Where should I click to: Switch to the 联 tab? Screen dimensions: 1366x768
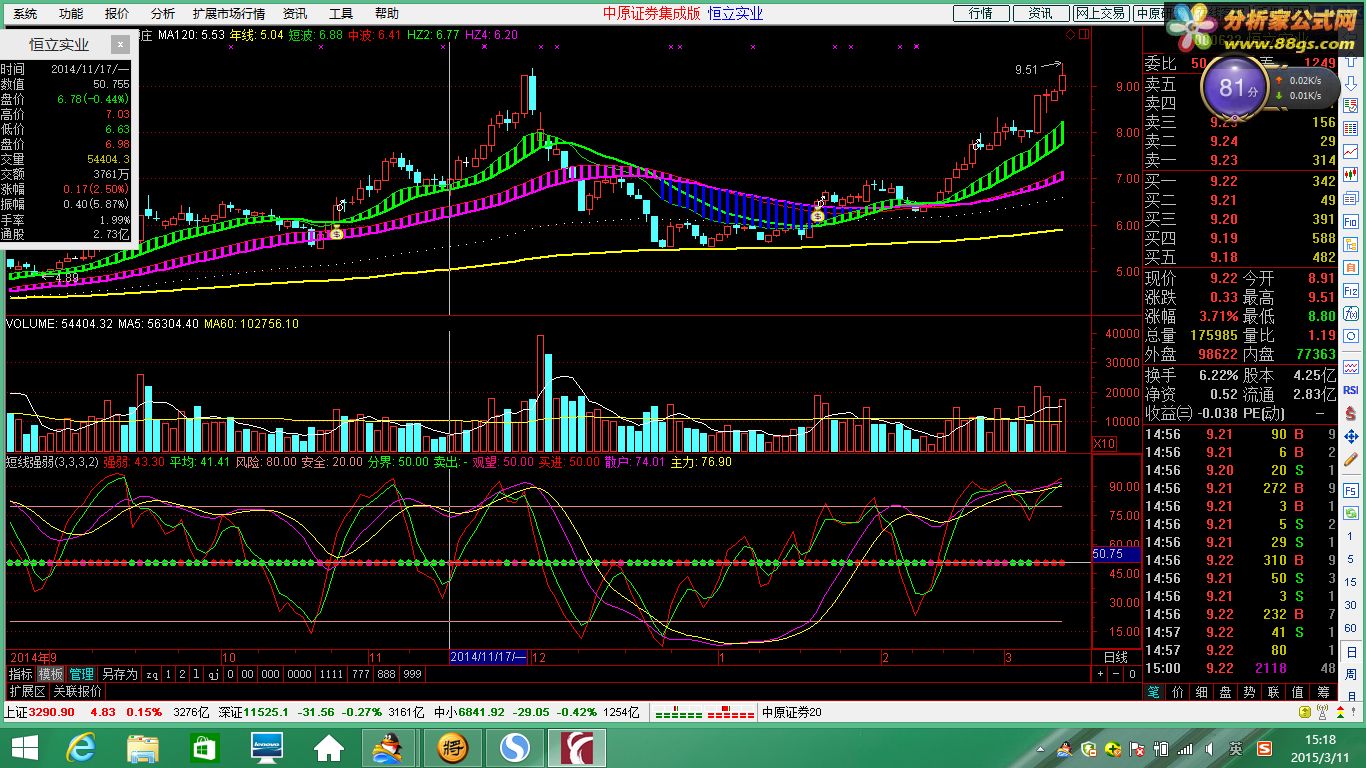[x=1273, y=692]
